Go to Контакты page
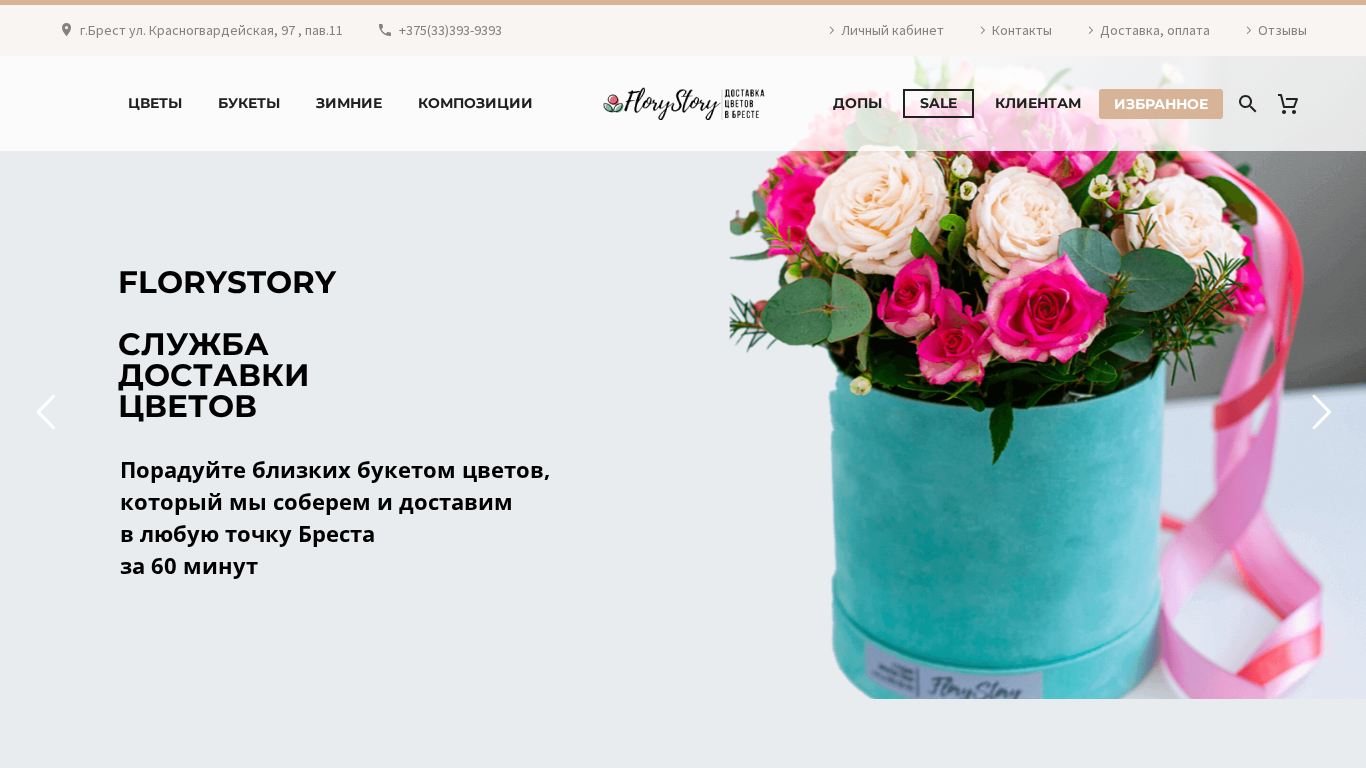 [x=1022, y=30]
